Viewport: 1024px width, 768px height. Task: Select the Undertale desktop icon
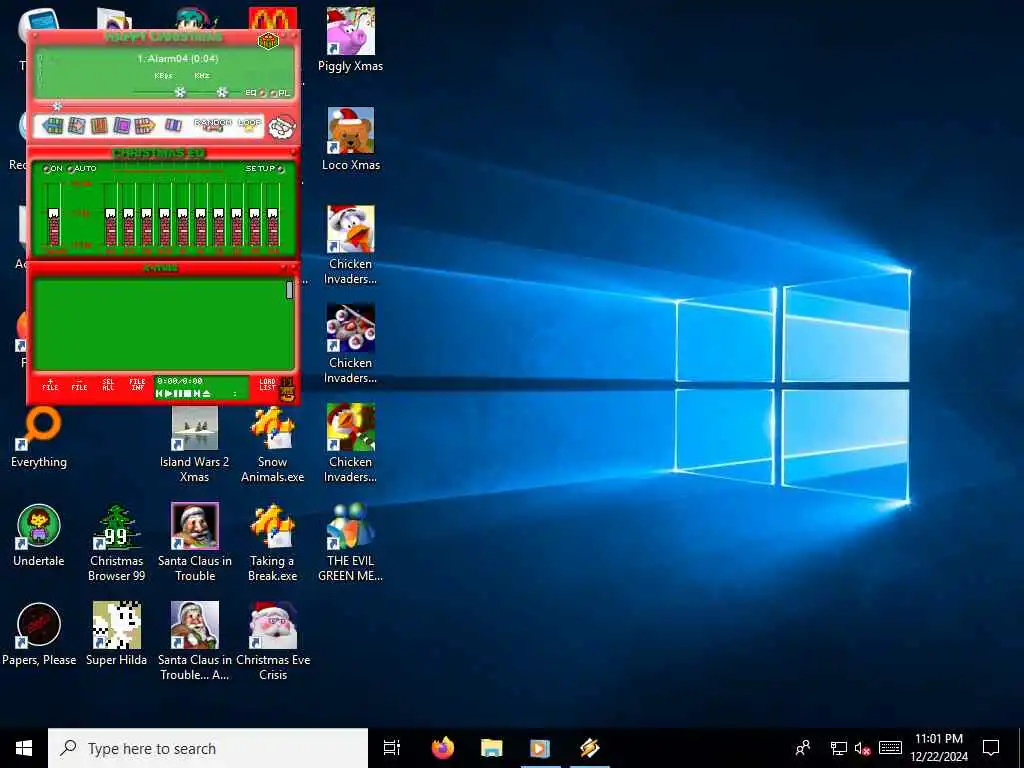point(39,536)
